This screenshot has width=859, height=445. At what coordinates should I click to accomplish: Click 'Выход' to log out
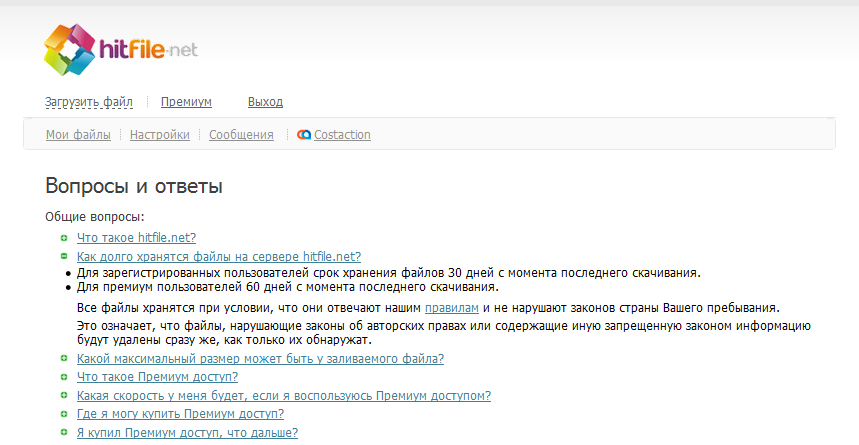click(265, 102)
